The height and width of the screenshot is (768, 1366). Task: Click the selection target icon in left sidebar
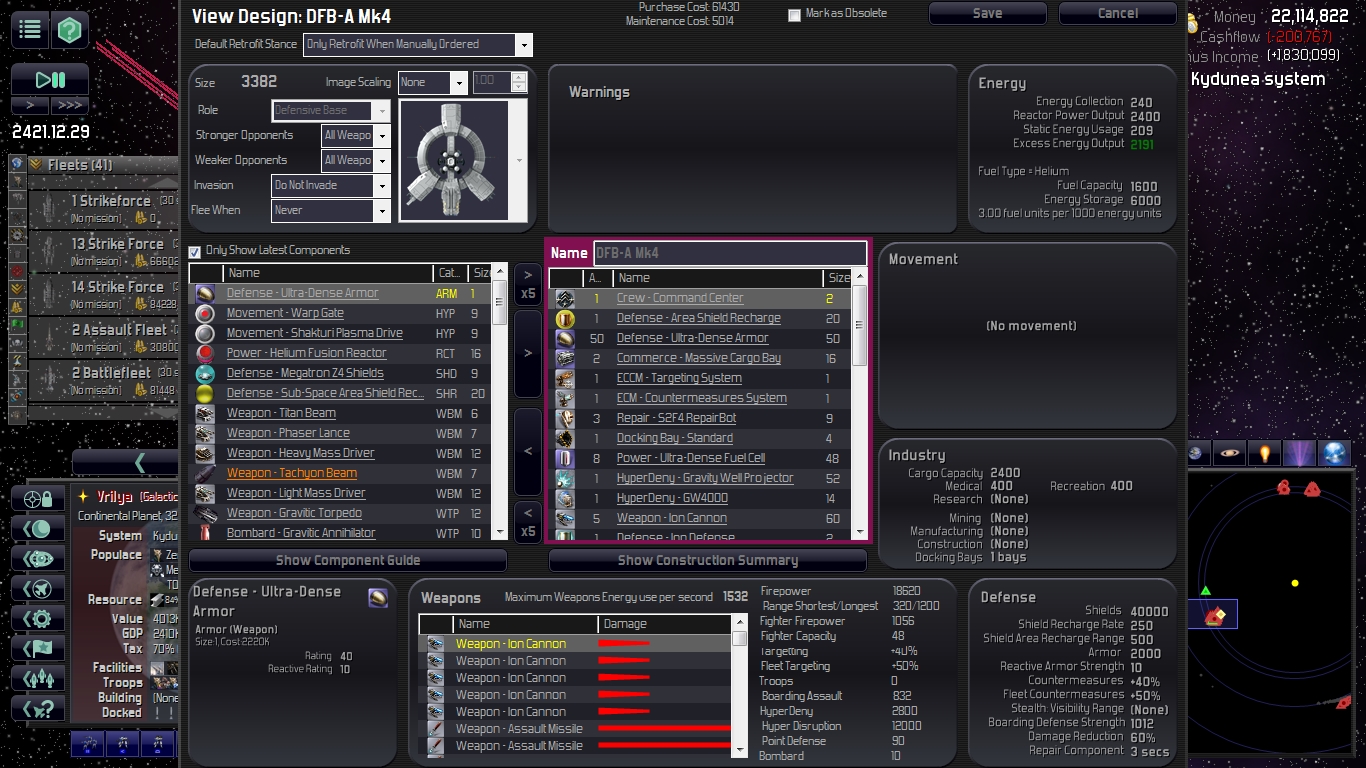pos(38,498)
